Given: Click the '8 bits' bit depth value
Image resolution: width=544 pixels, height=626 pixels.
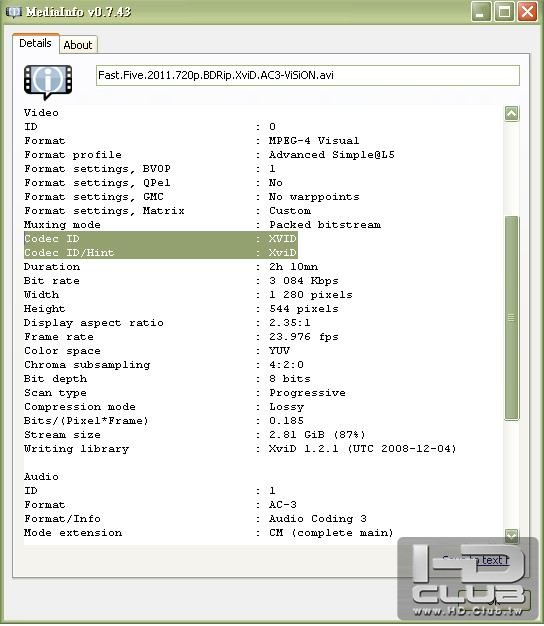Looking at the screenshot, I should click(289, 378).
